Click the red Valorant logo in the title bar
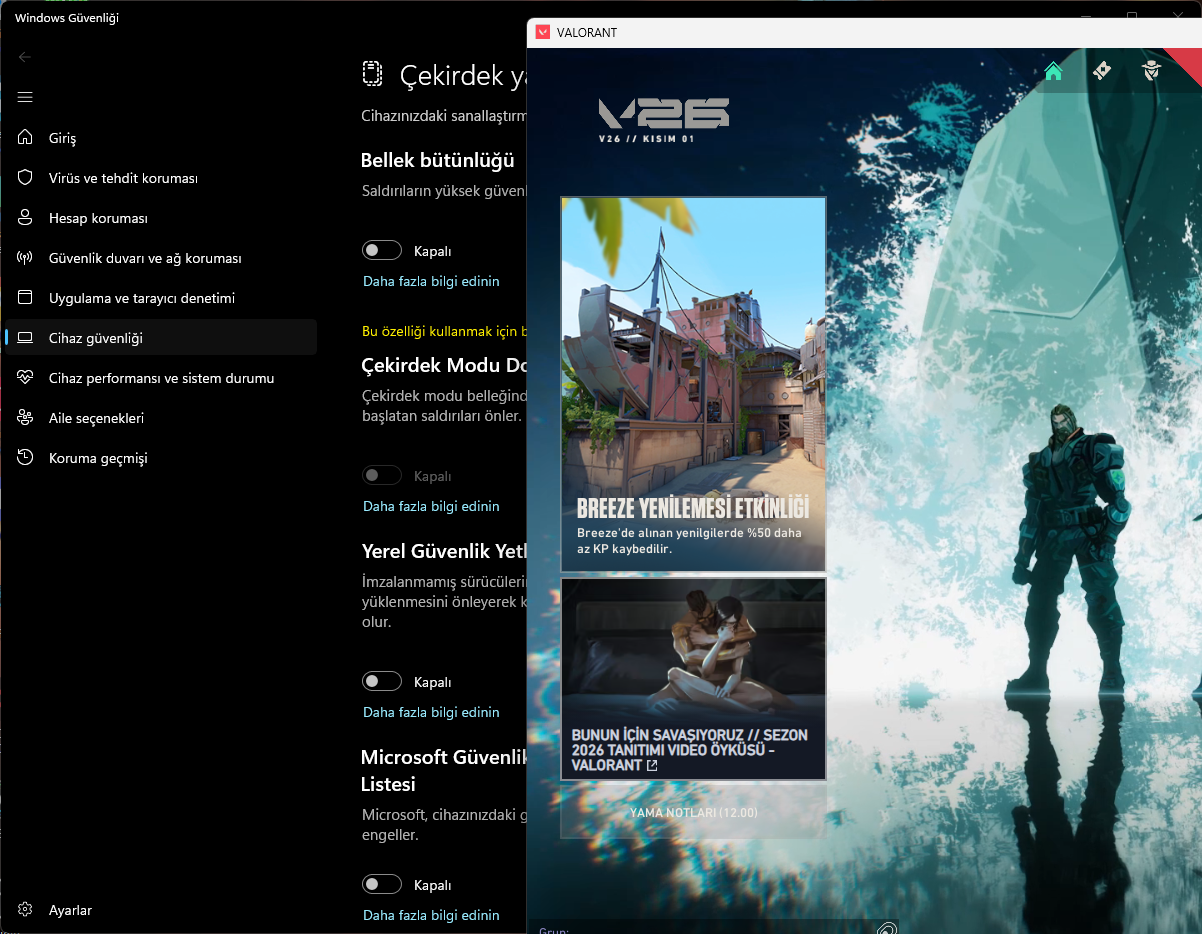This screenshot has width=1202, height=934. tap(542, 32)
